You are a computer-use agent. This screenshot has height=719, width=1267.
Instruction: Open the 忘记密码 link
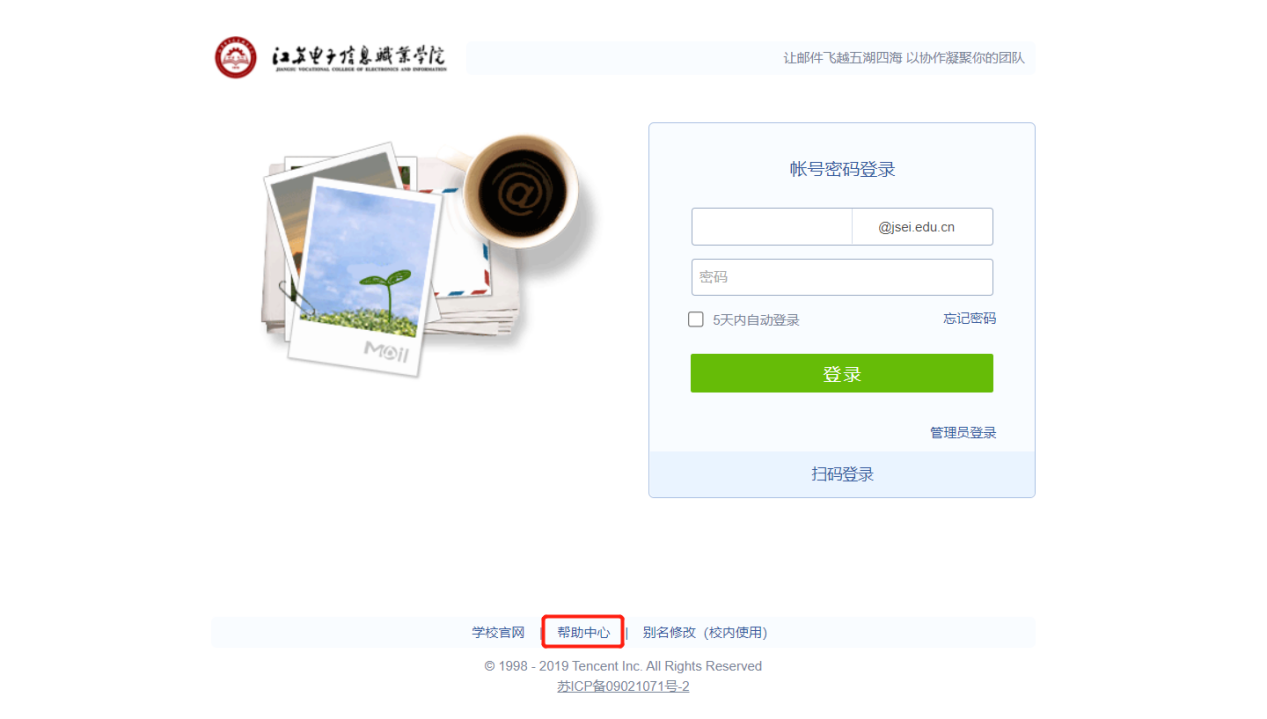(x=969, y=318)
